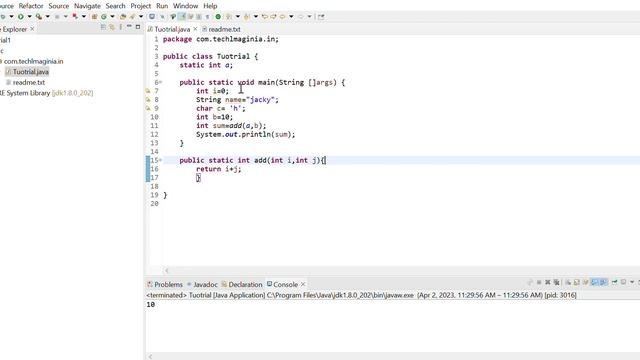Open the Run menu
The width and height of the screenshot is (640, 360).
click(162, 6)
